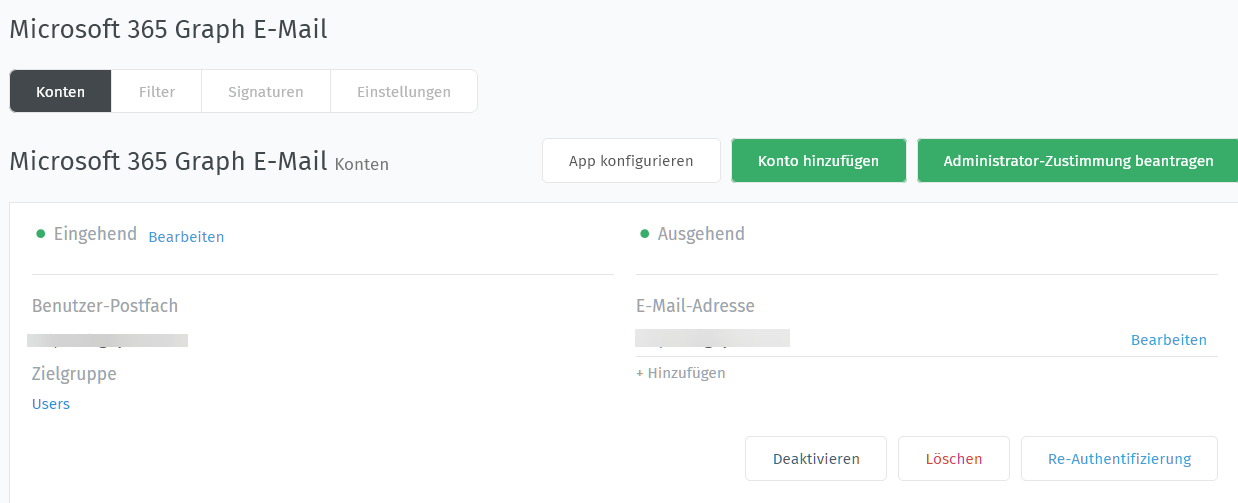Image resolution: width=1238 pixels, height=503 pixels.
Task: Edit the Eingehend account via Bearbeiten
Action: (x=186, y=237)
